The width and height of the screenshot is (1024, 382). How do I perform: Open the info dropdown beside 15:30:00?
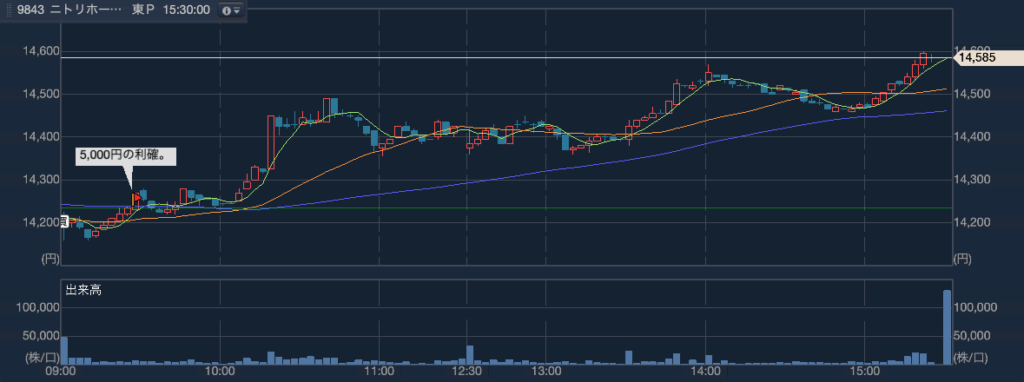click(231, 10)
